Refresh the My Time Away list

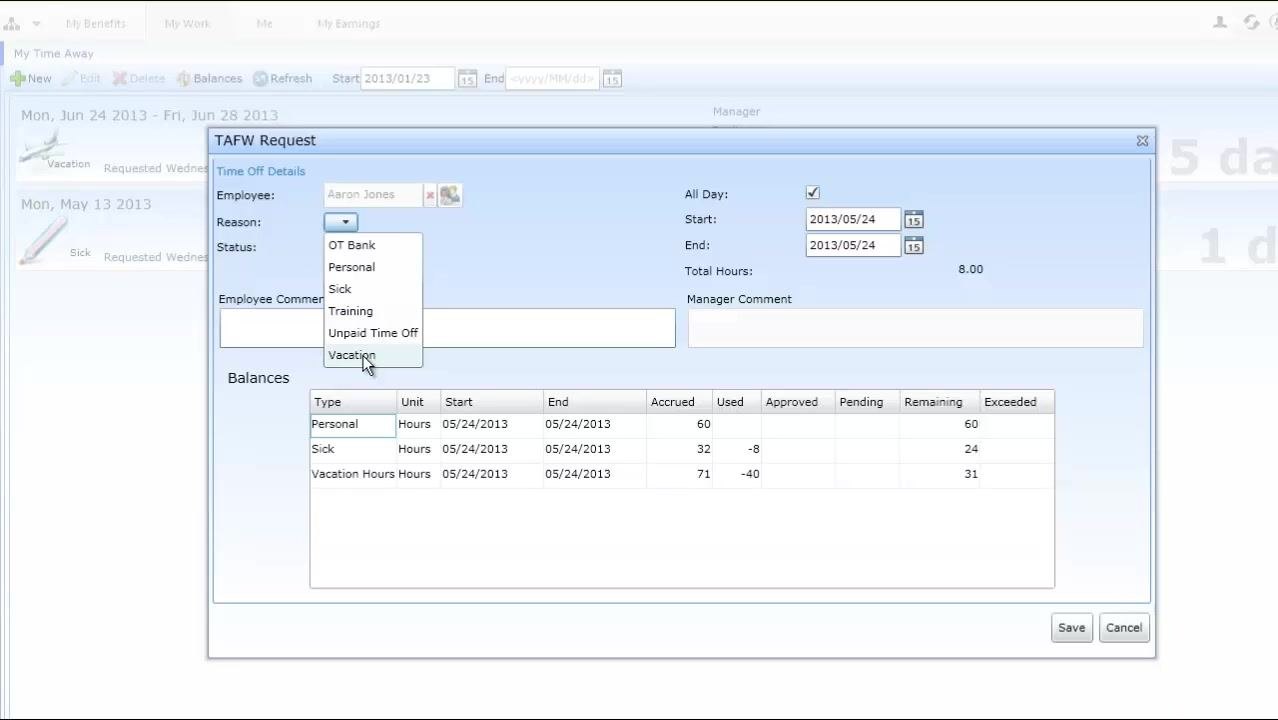(x=283, y=78)
